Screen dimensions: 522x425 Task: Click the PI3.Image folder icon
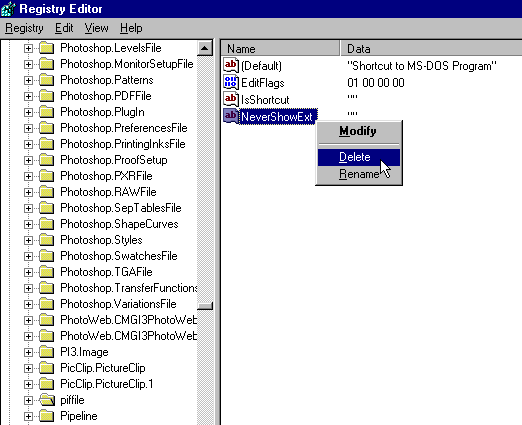coord(47,352)
